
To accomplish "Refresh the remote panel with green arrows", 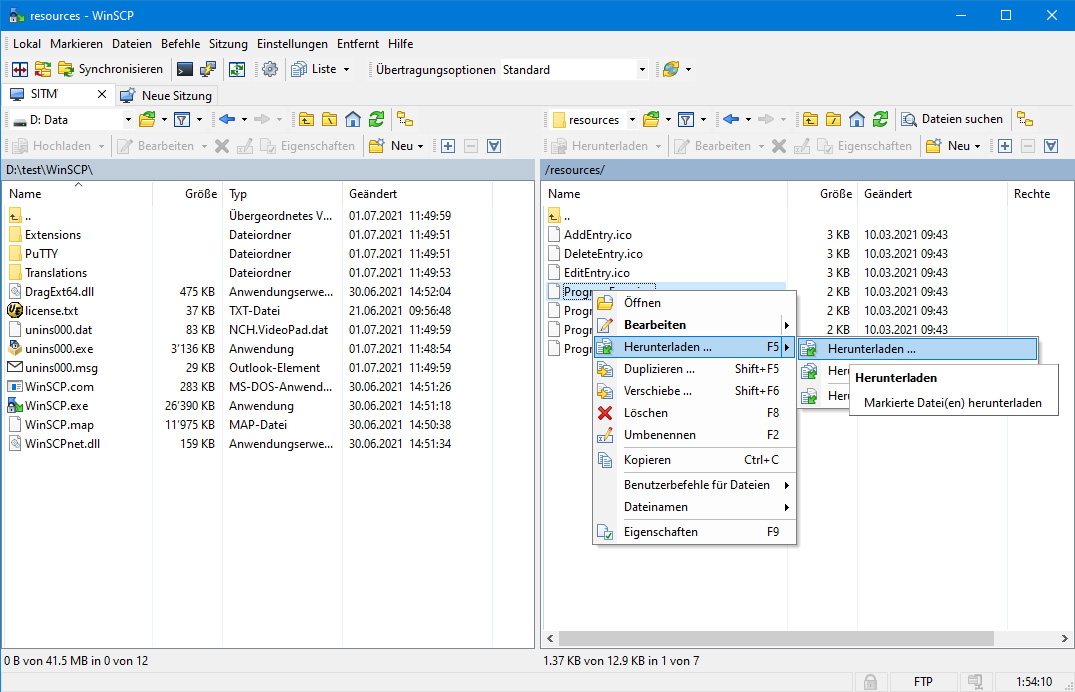I will click(x=880, y=120).
